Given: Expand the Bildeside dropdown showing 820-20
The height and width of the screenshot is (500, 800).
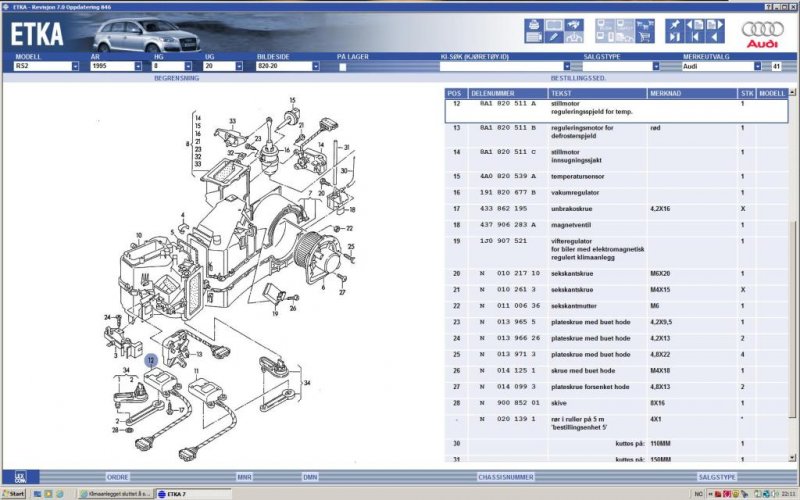Looking at the screenshot, I should (x=315, y=67).
